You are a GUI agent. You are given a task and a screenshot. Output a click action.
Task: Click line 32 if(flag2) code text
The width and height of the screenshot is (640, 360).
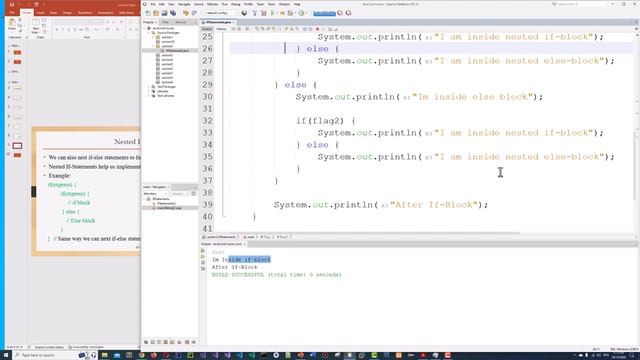tap(326, 121)
